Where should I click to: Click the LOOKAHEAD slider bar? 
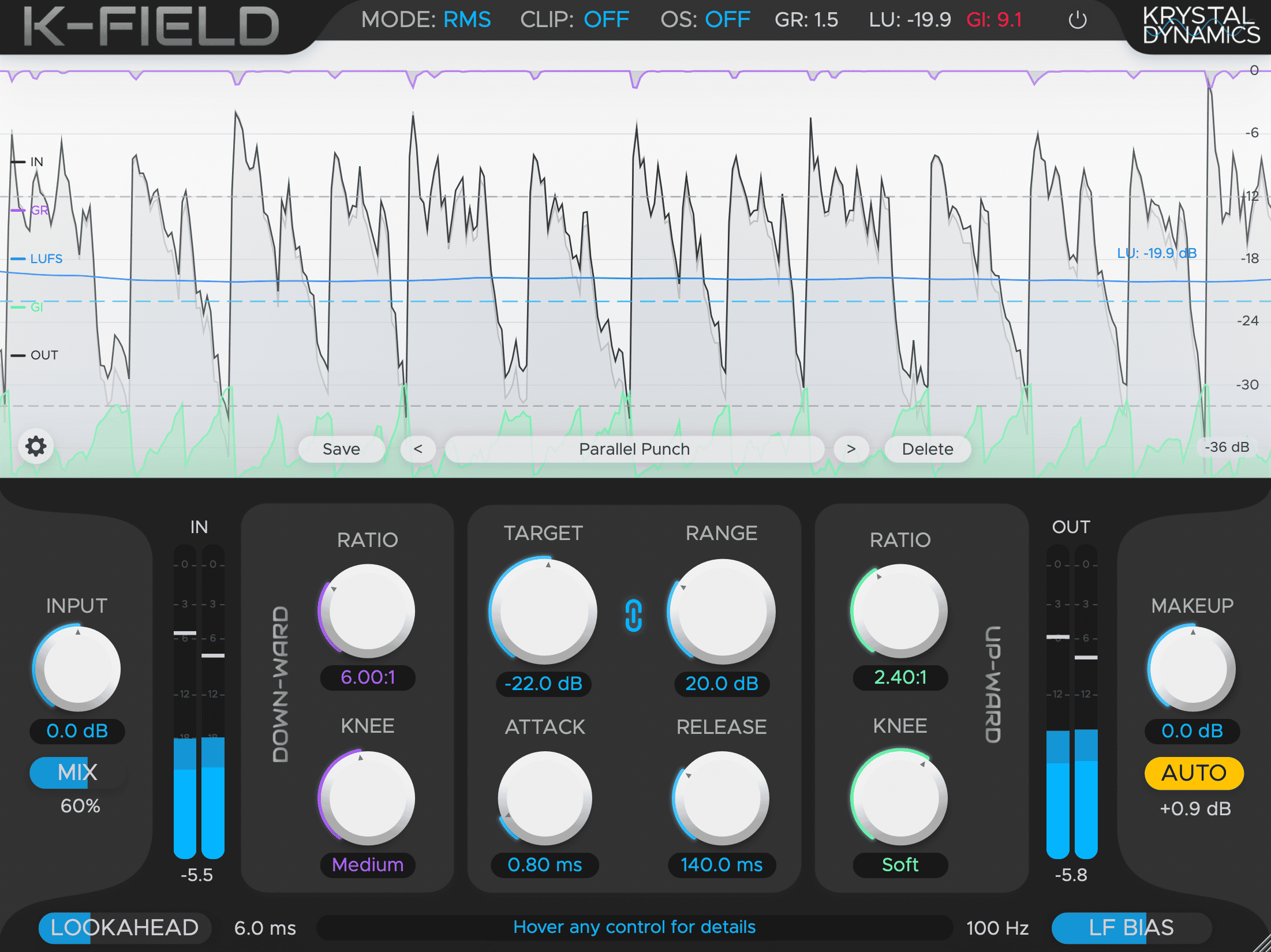[x=124, y=928]
